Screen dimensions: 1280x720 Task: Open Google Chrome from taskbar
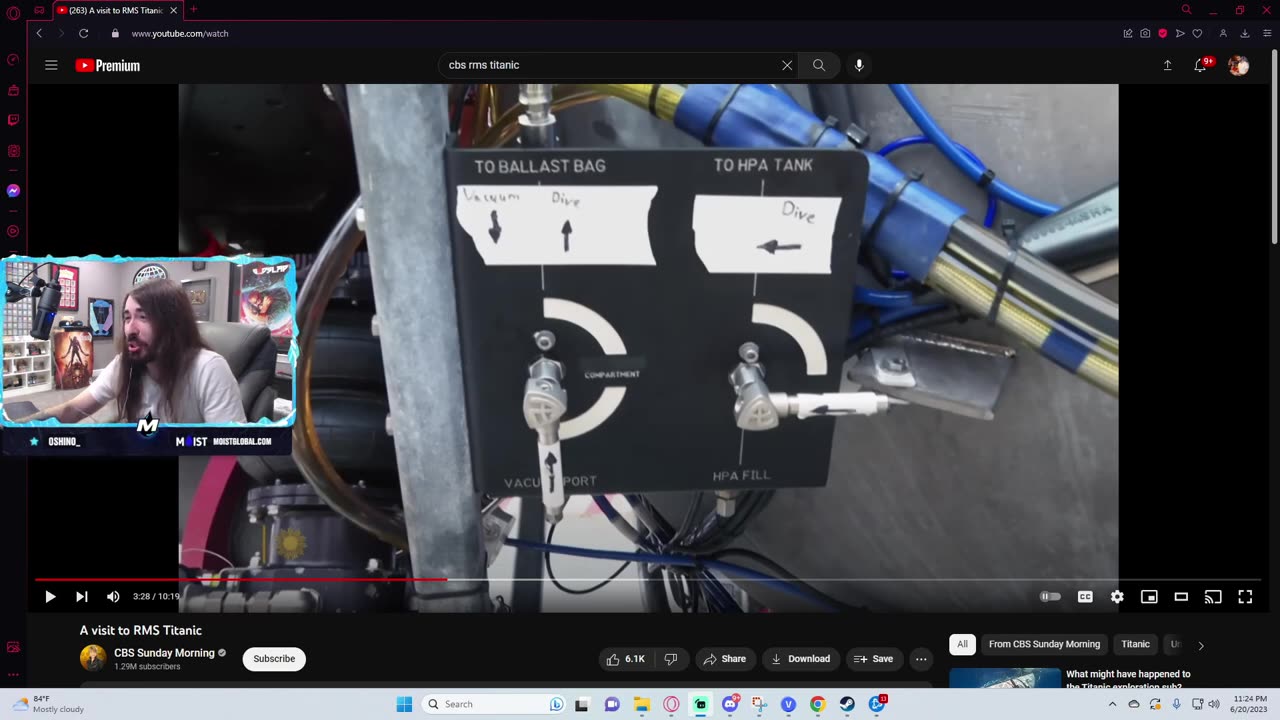click(x=817, y=704)
